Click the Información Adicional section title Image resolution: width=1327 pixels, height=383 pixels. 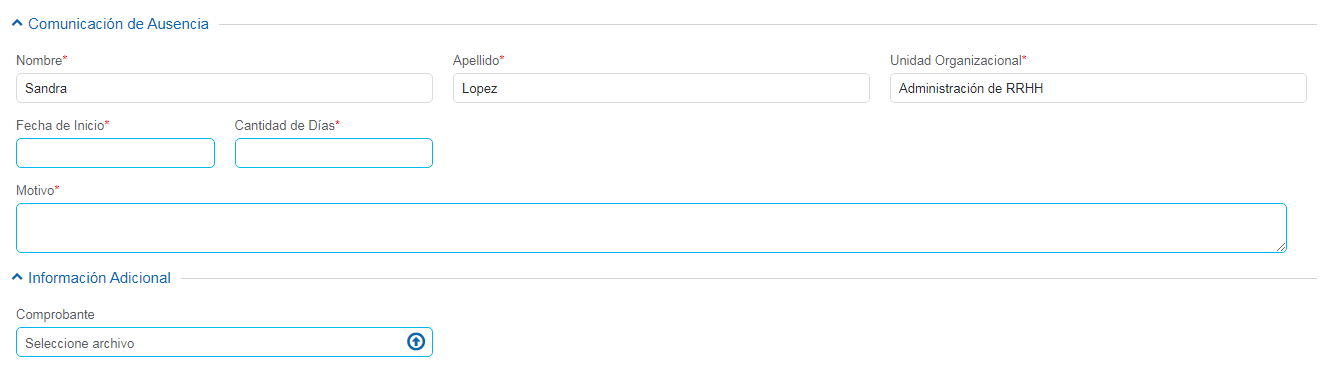(99, 278)
